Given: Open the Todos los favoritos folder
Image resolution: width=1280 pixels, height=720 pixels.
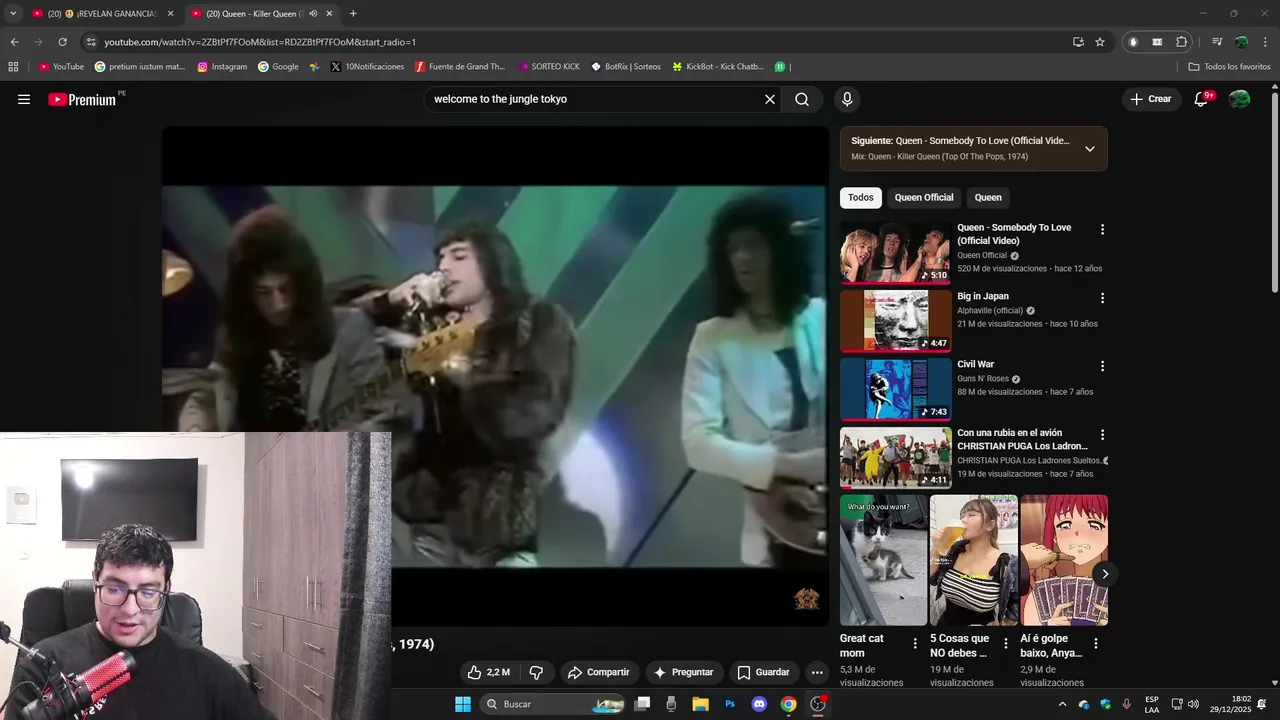Looking at the screenshot, I should click(x=1230, y=67).
